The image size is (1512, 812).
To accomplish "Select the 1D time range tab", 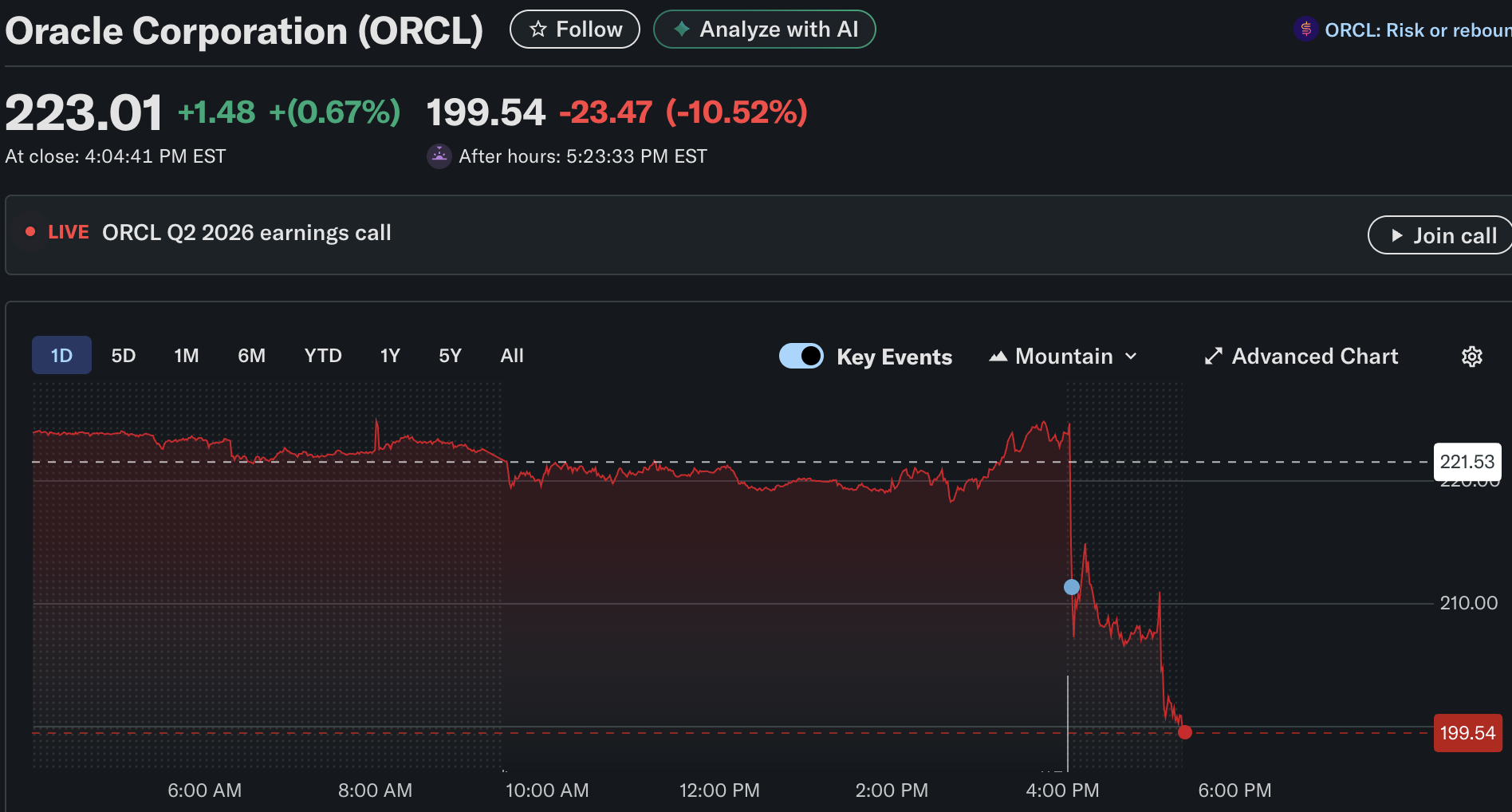I will 61,355.
